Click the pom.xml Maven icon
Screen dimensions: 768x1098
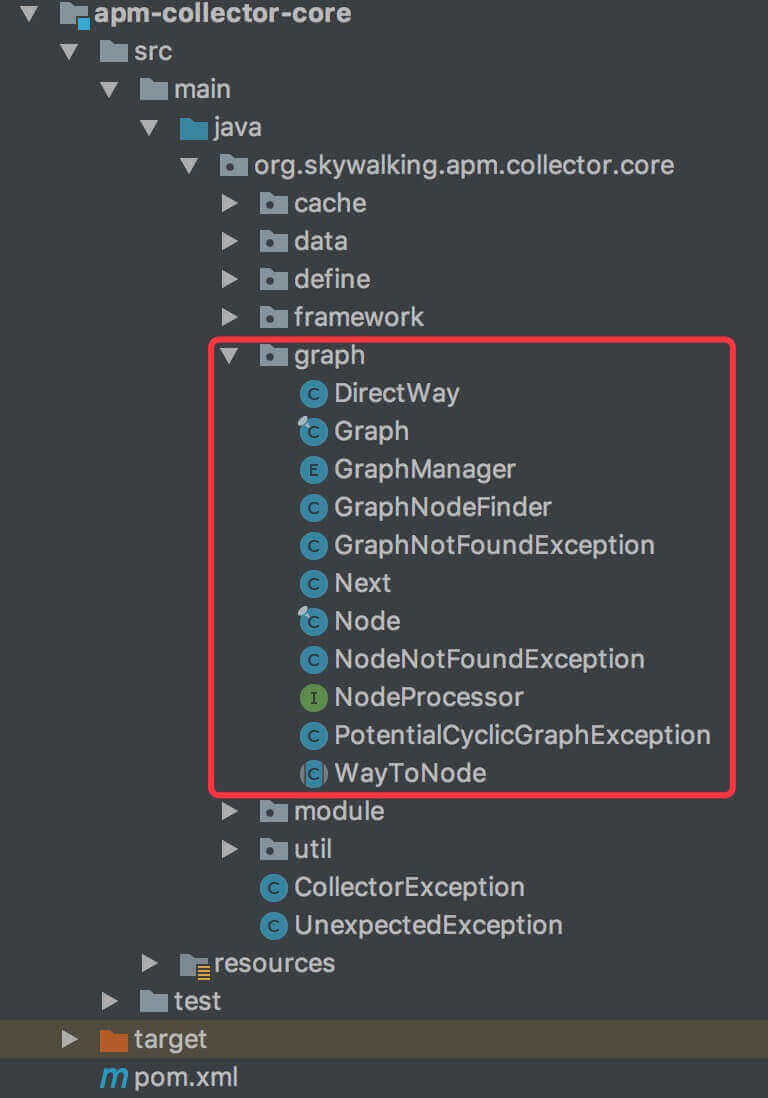[x=113, y=1077]
